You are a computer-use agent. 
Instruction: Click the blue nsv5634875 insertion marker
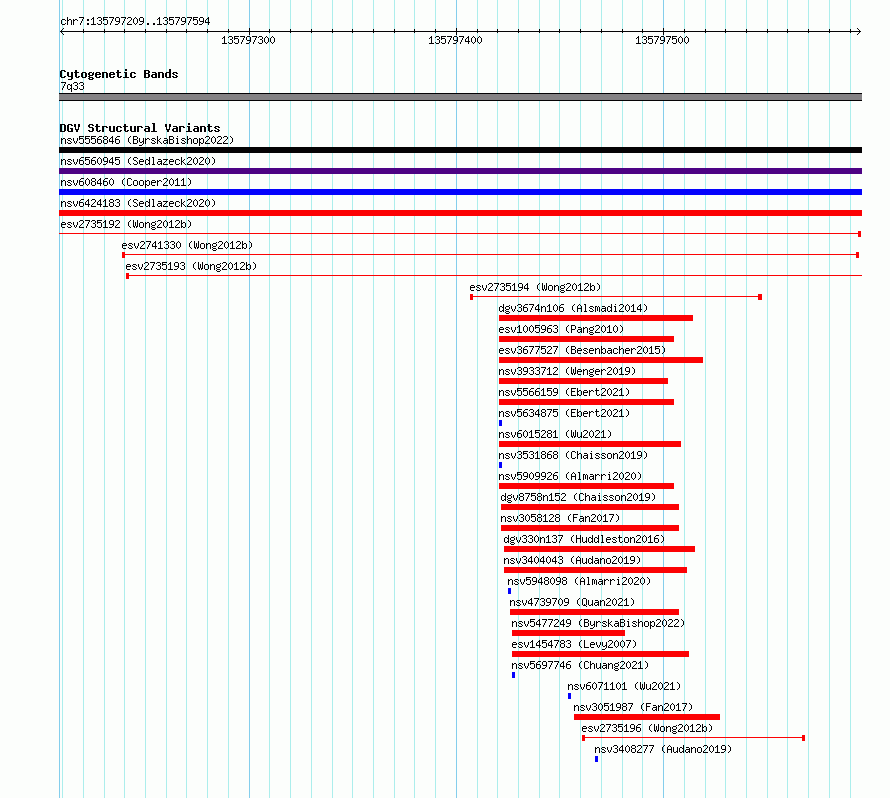click(x=501, y=423)
